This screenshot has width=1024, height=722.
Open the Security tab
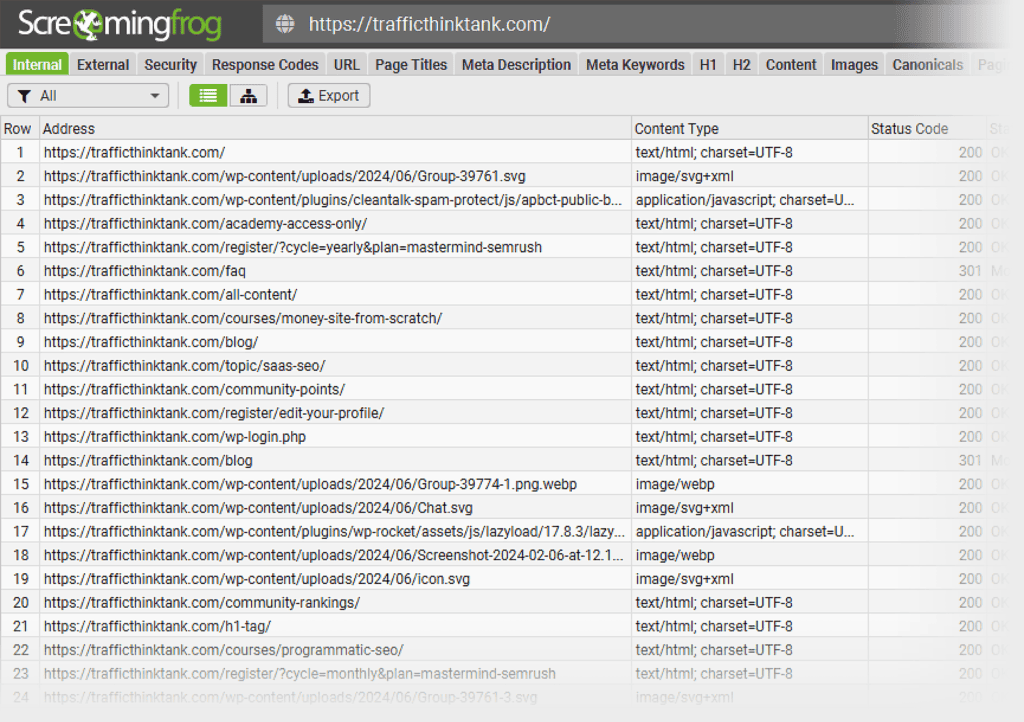click(170, 65)
